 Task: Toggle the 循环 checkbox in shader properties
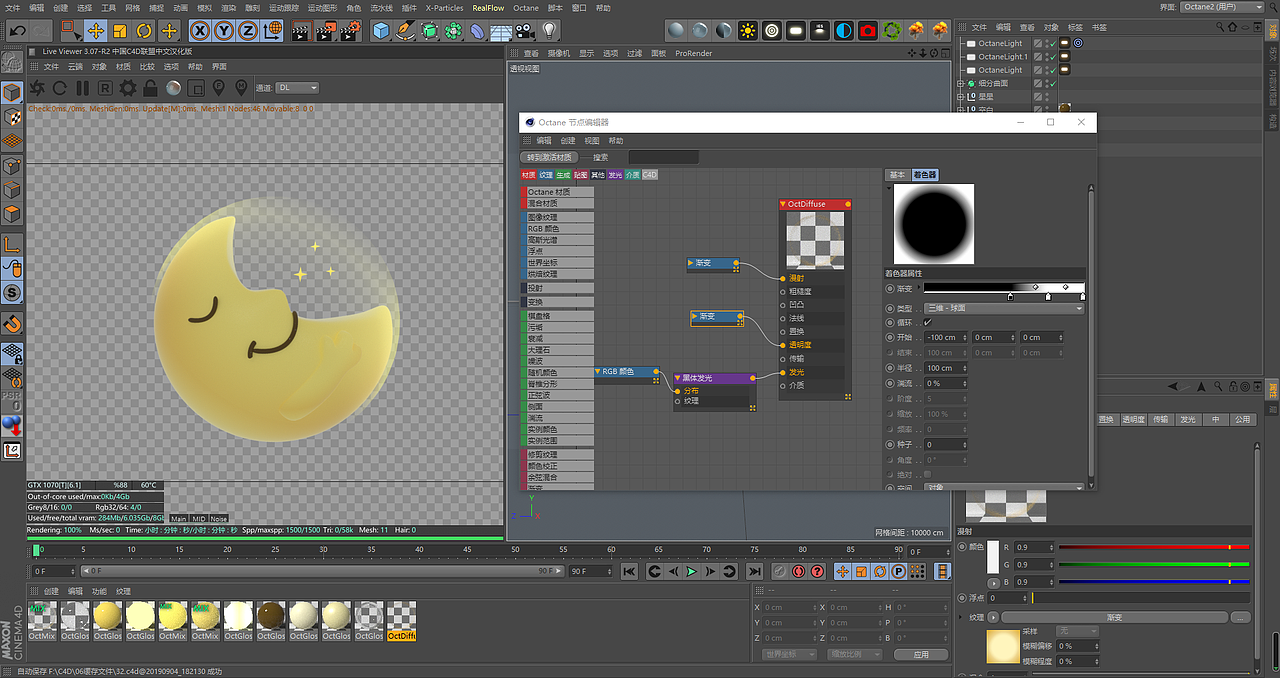(x=927, y=321)
